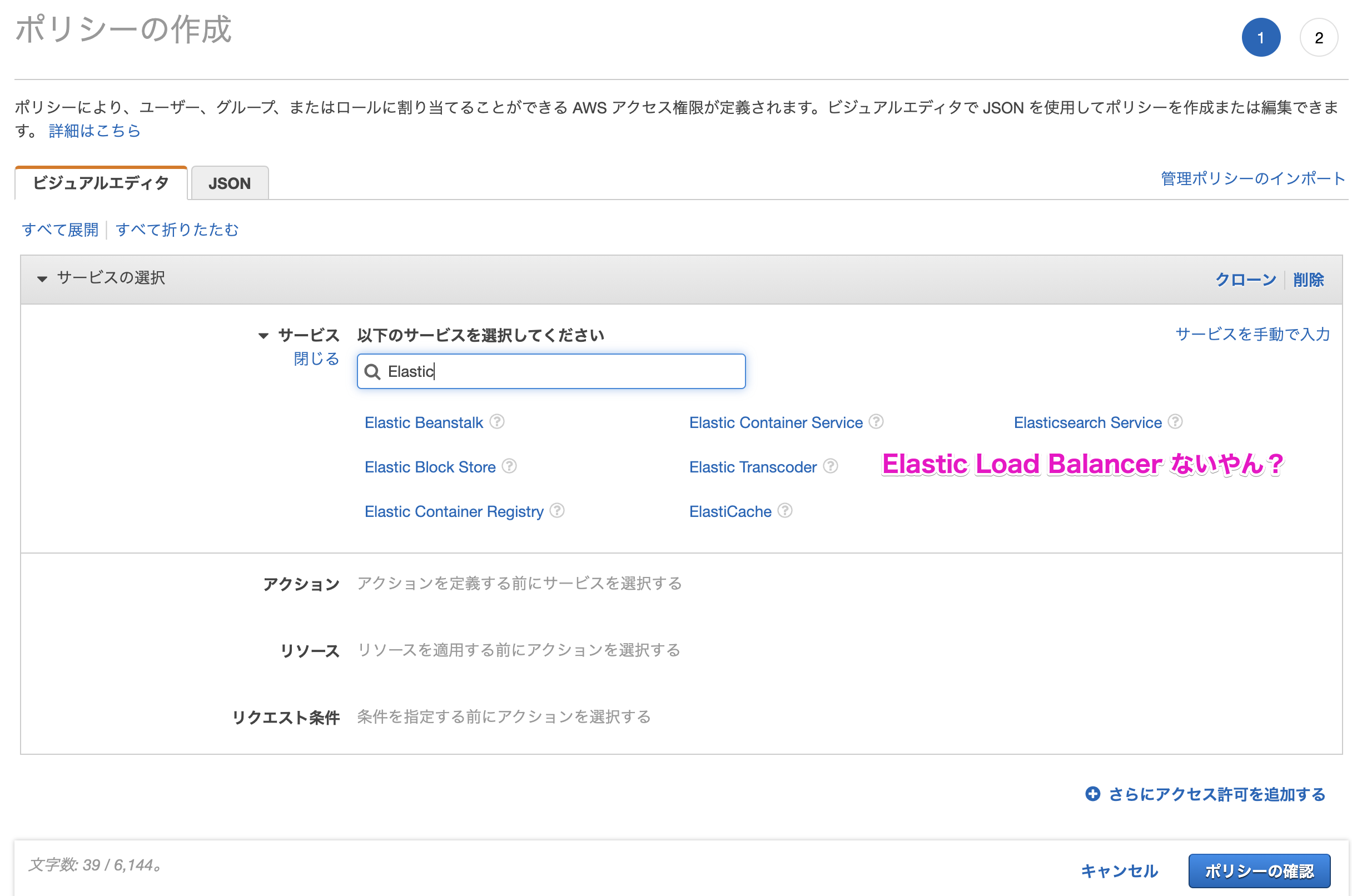
Task: Switch to the JSON tab
Action: tap(229, 183)
